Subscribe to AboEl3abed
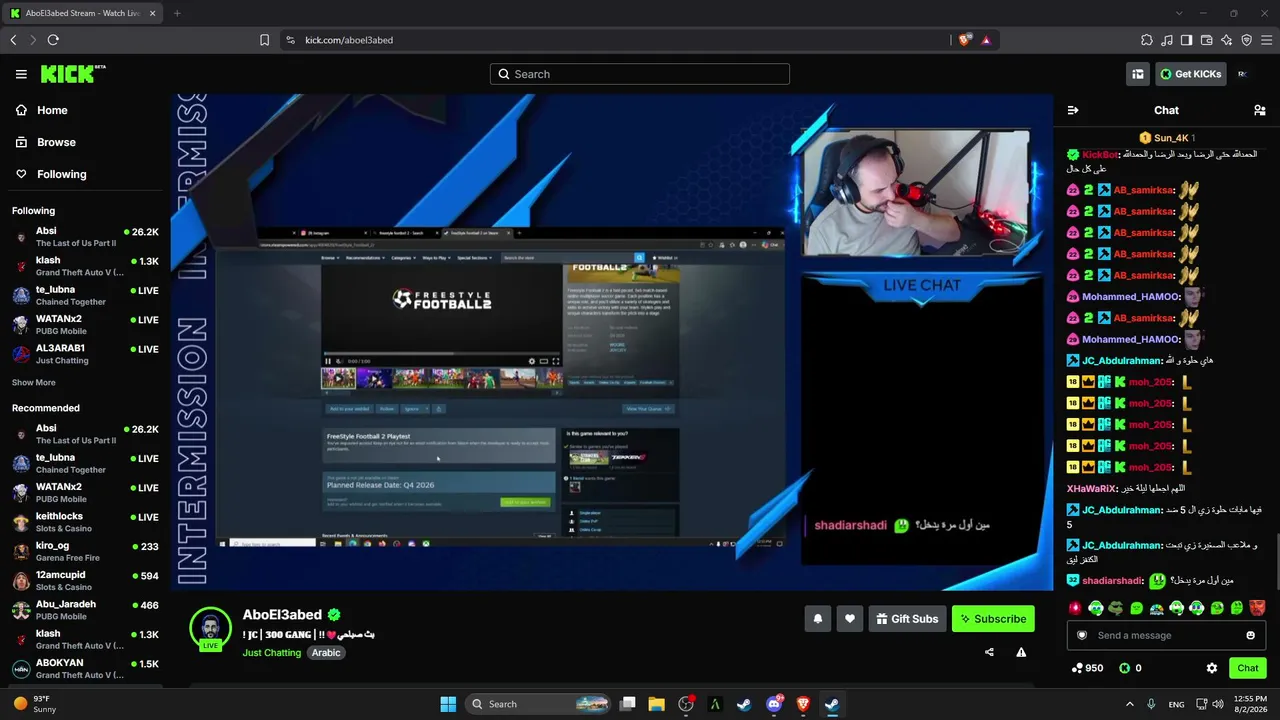The width and height of the screenshot is (1280, 720). point(994,619)
